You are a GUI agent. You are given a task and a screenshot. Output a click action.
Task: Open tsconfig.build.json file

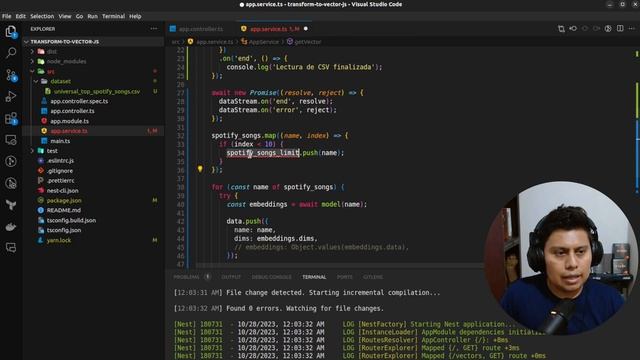point(71,220)
